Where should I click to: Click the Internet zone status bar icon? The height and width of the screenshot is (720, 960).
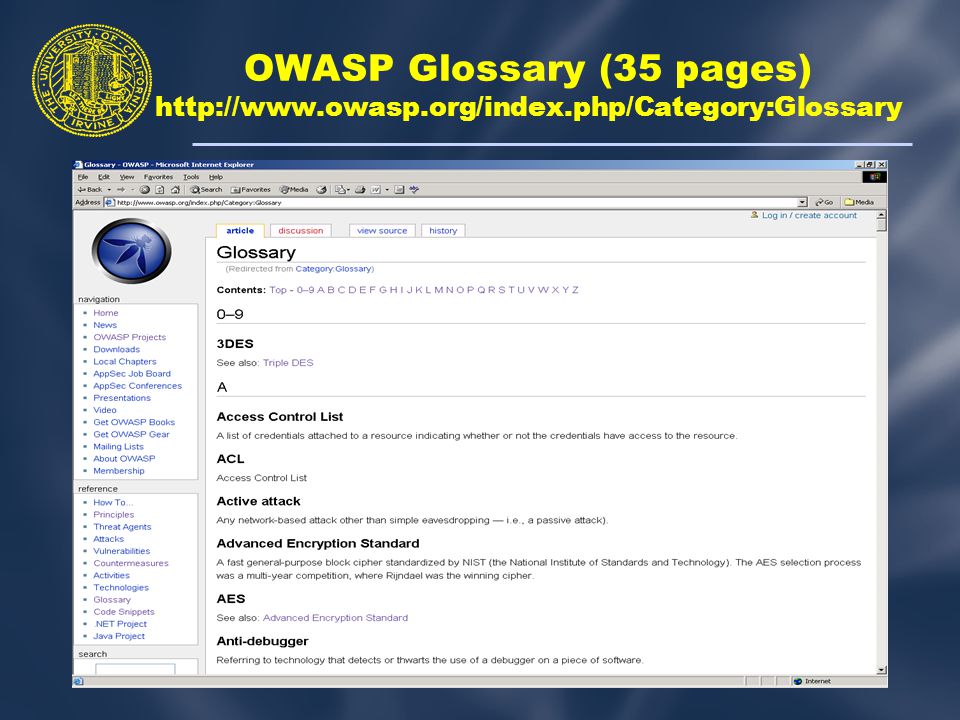click(798, 681)
